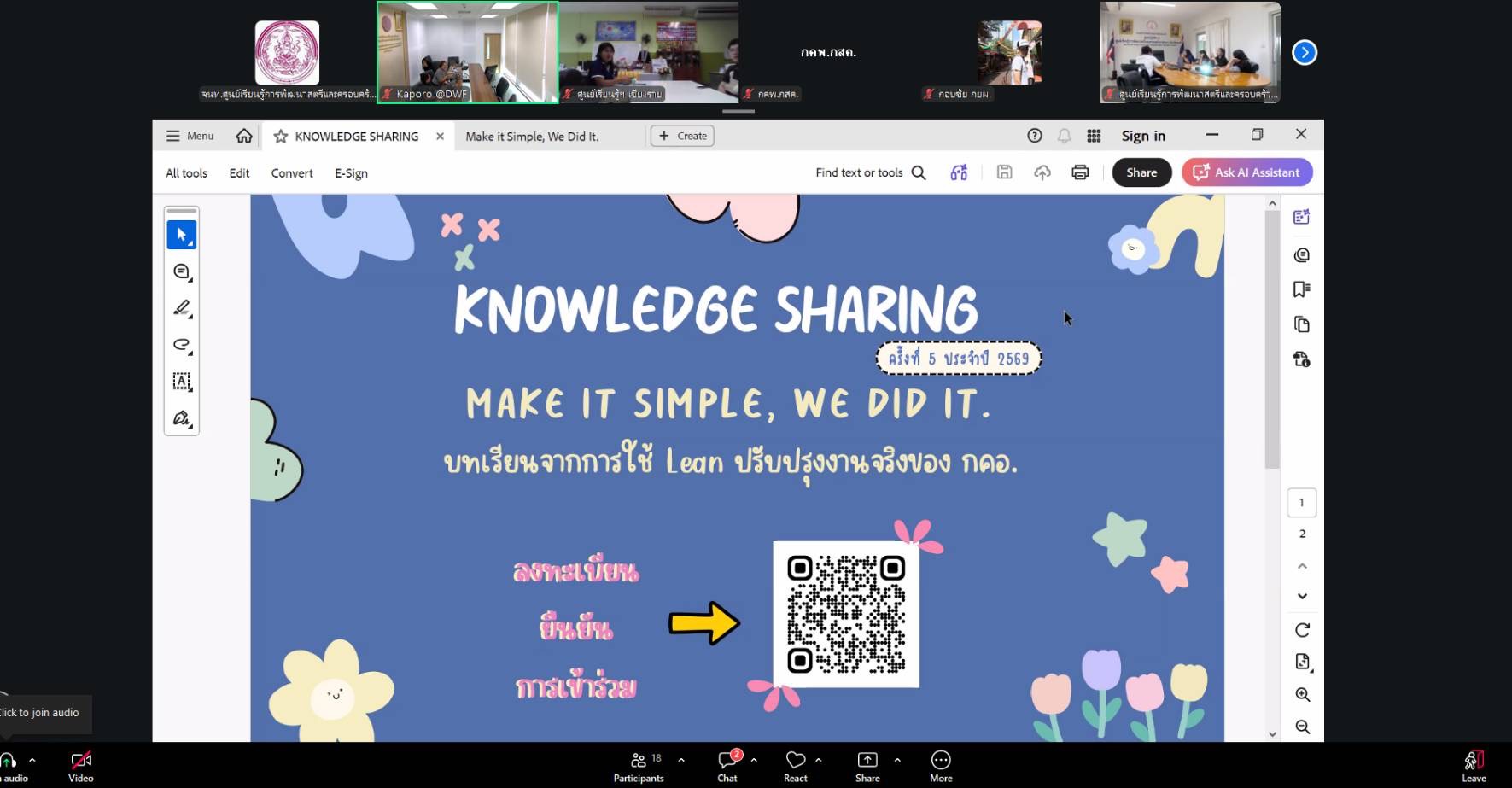Toggle Zoom video on
The height and width of the screenshot is (788, 1512).
pyautogui.click(x=81, y=766)
